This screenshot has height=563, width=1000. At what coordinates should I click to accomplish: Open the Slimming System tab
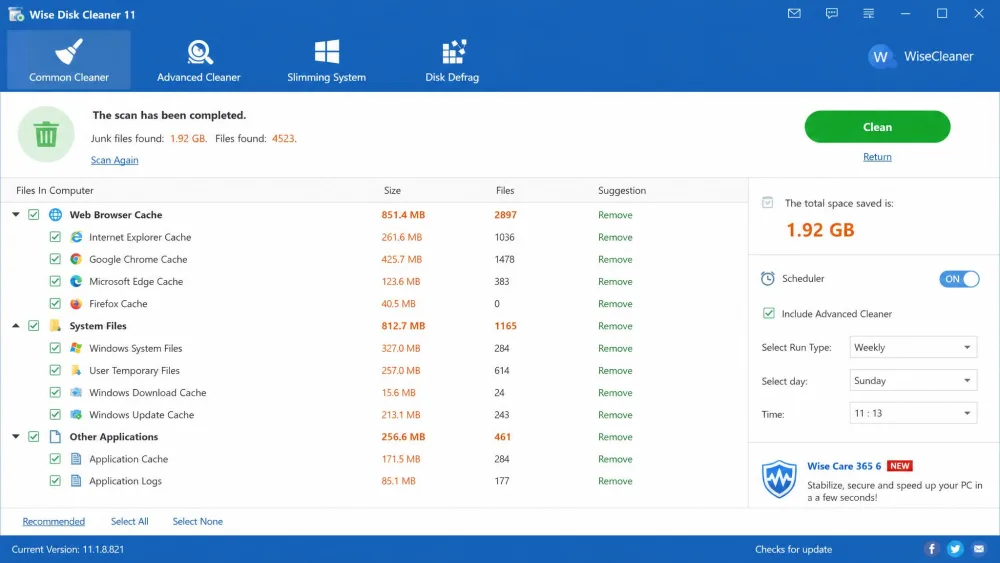(x=327, y=60)
